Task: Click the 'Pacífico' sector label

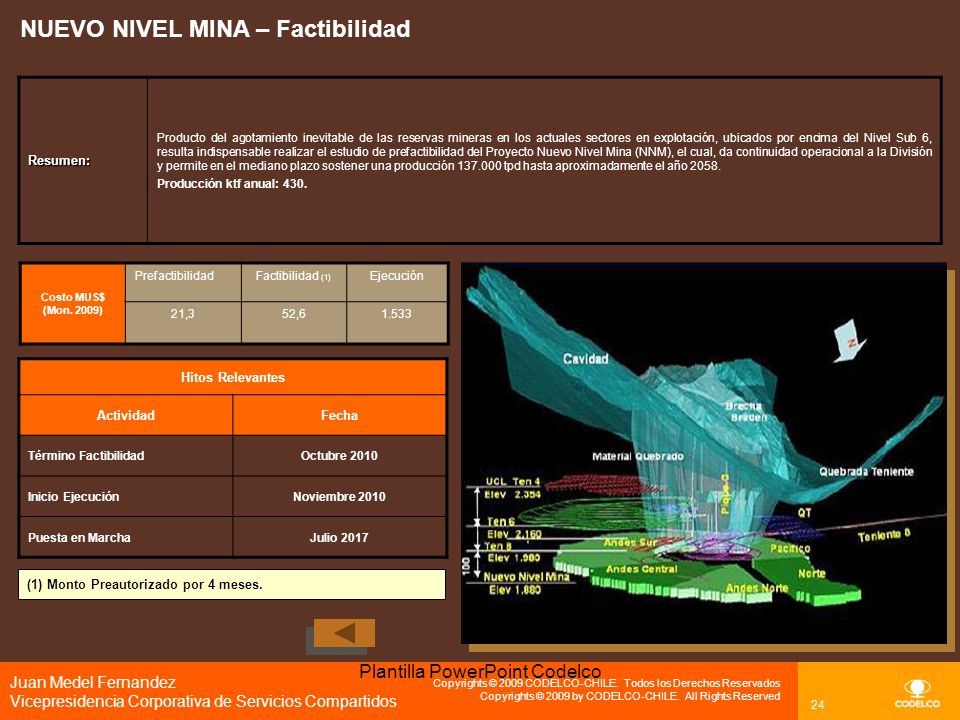Action: click(790, 549)
